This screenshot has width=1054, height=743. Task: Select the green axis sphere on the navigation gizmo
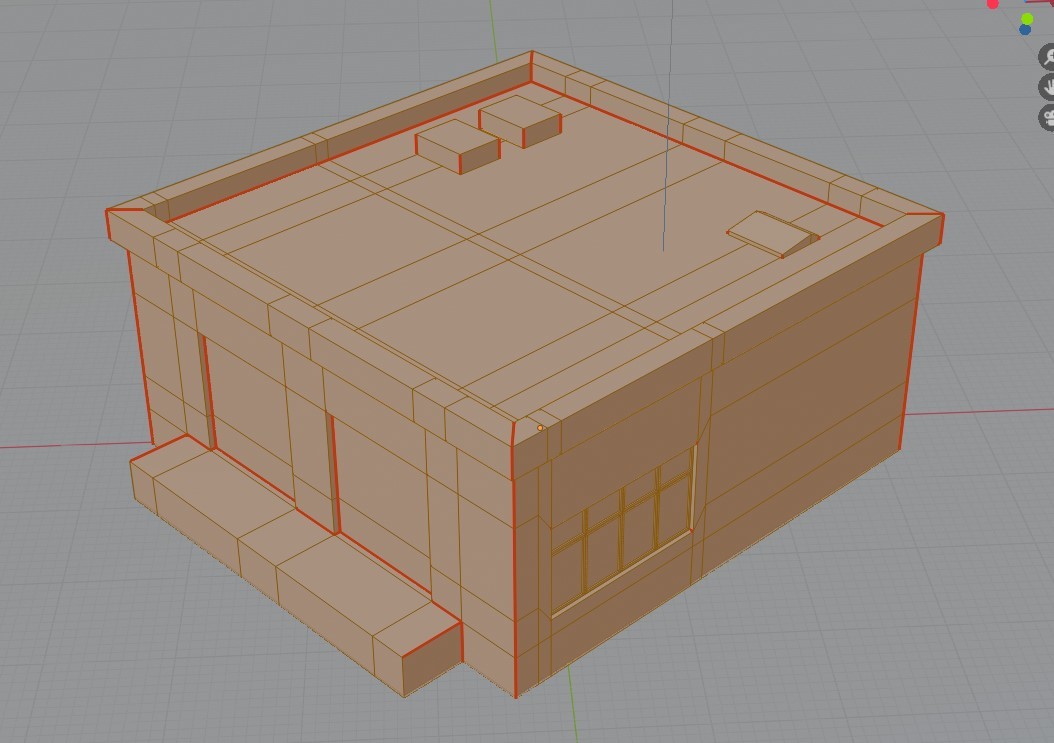1026,18
